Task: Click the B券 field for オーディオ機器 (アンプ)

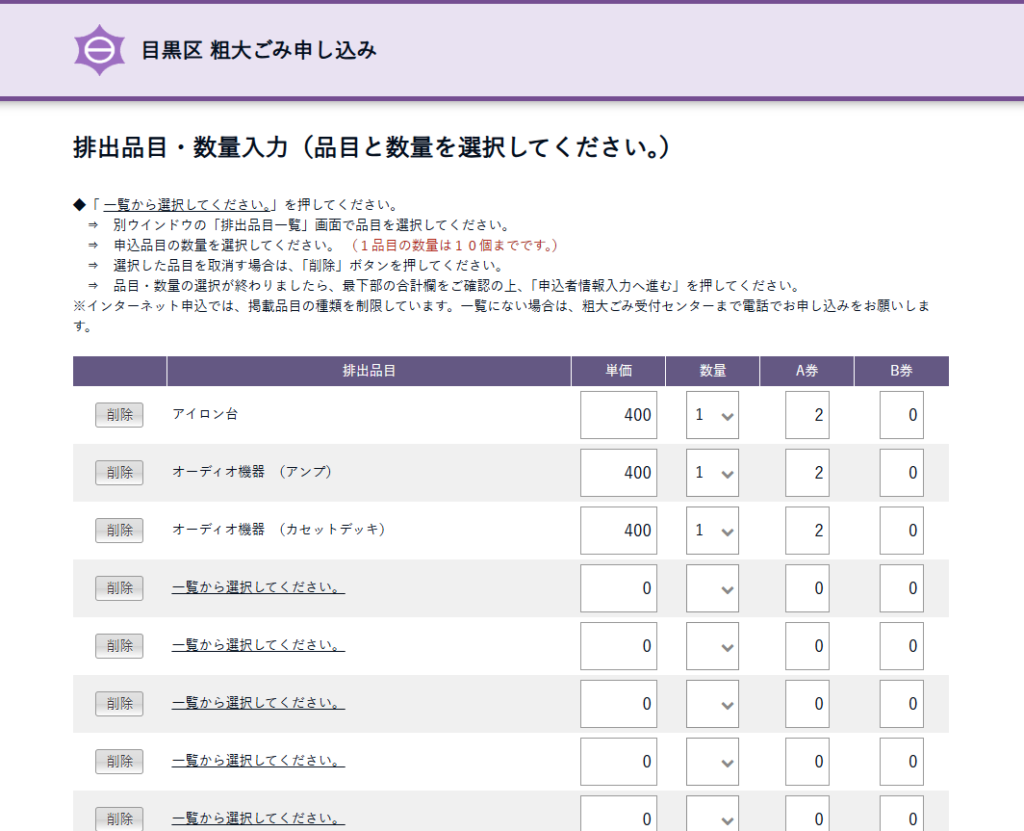Action: [901, 473]
